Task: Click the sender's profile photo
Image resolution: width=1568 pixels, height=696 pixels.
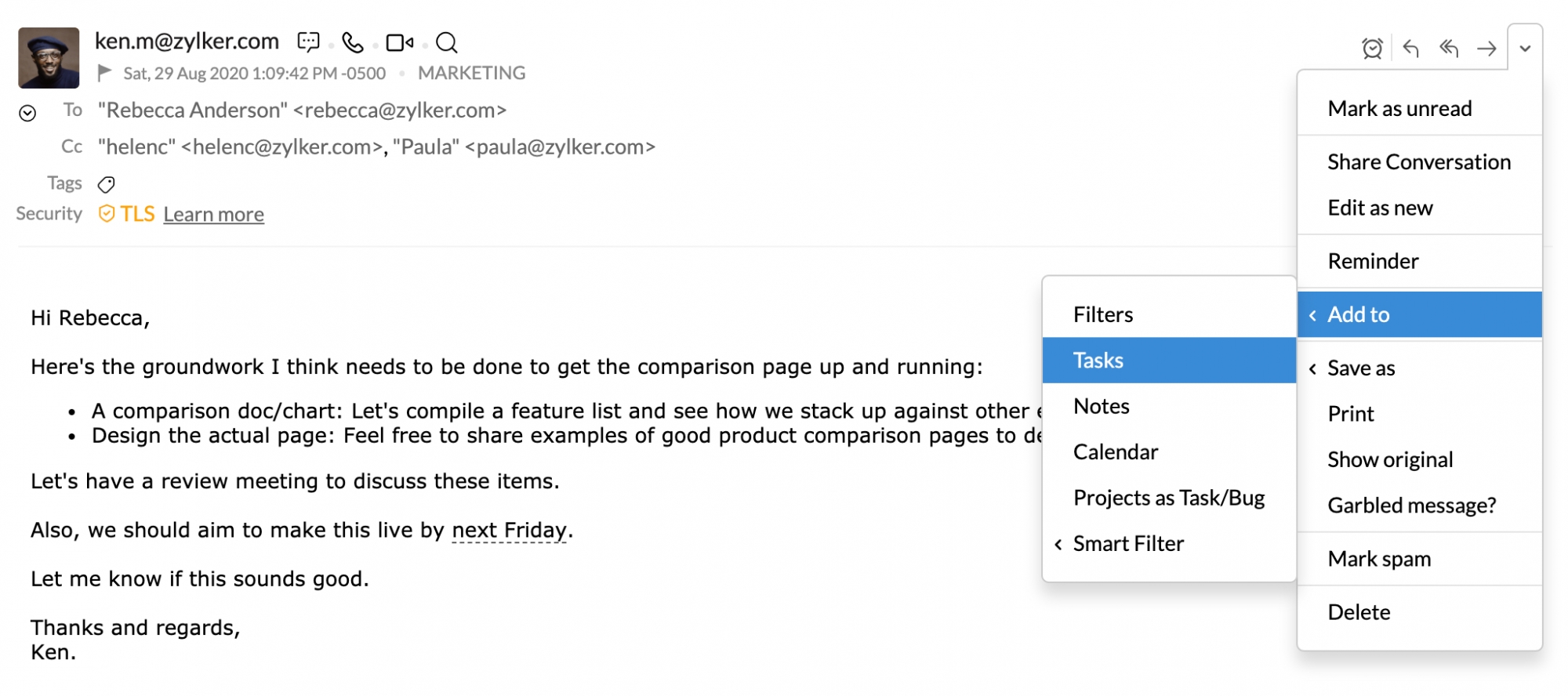Action: pos(49,58)
